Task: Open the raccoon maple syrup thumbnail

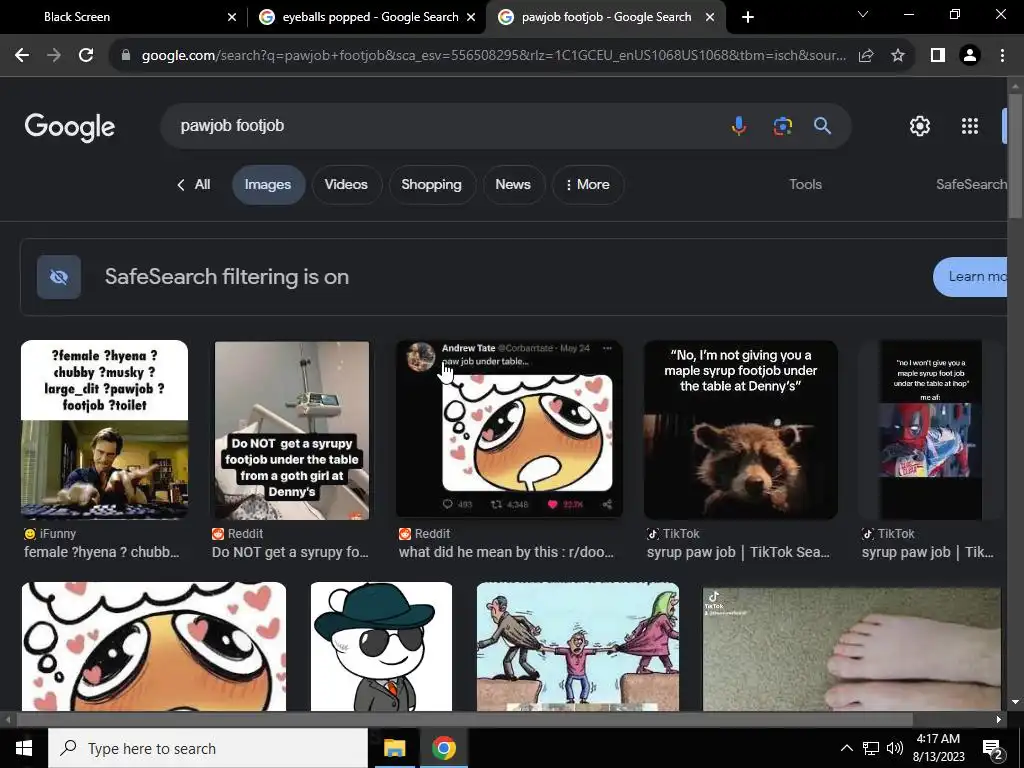Action: (x=741, y=430)
